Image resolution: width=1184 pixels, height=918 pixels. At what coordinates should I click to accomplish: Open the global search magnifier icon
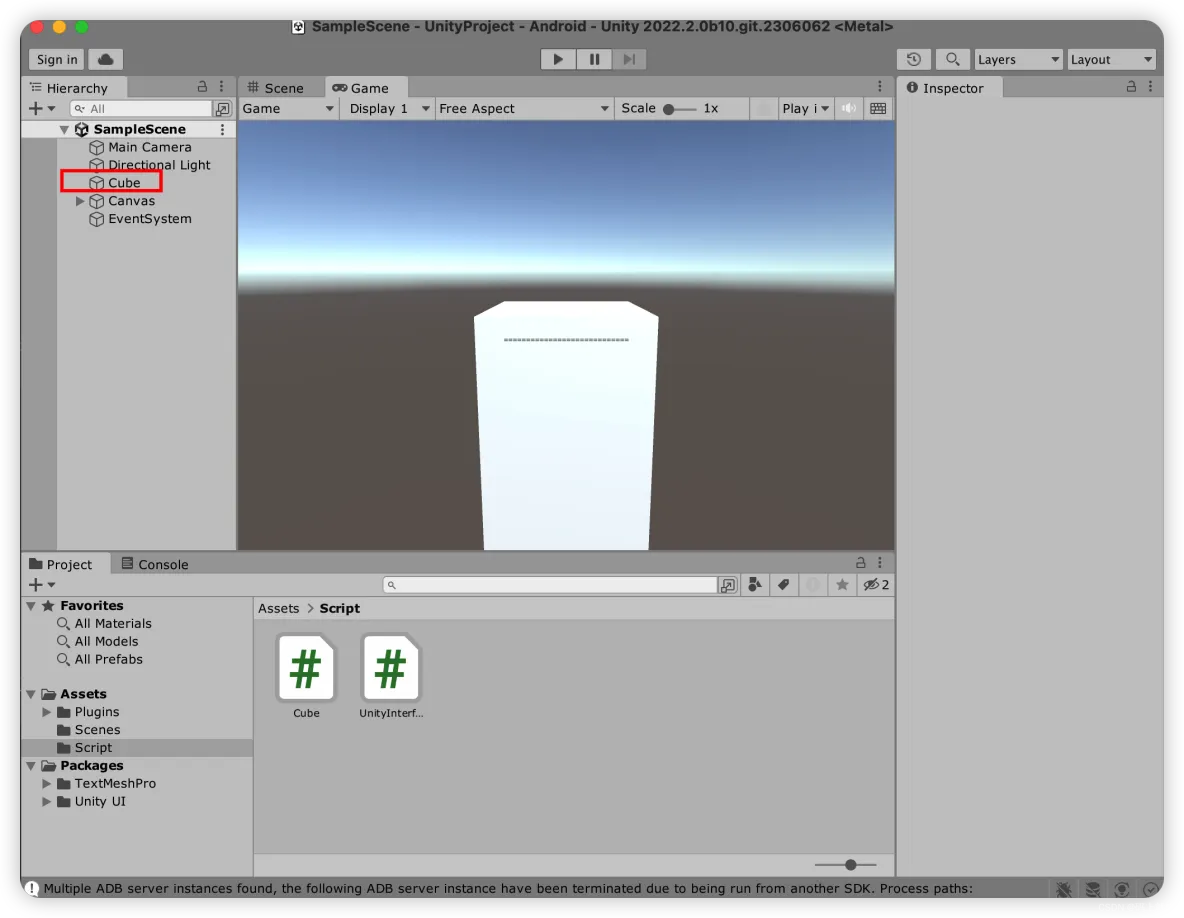tap(952, 59)
